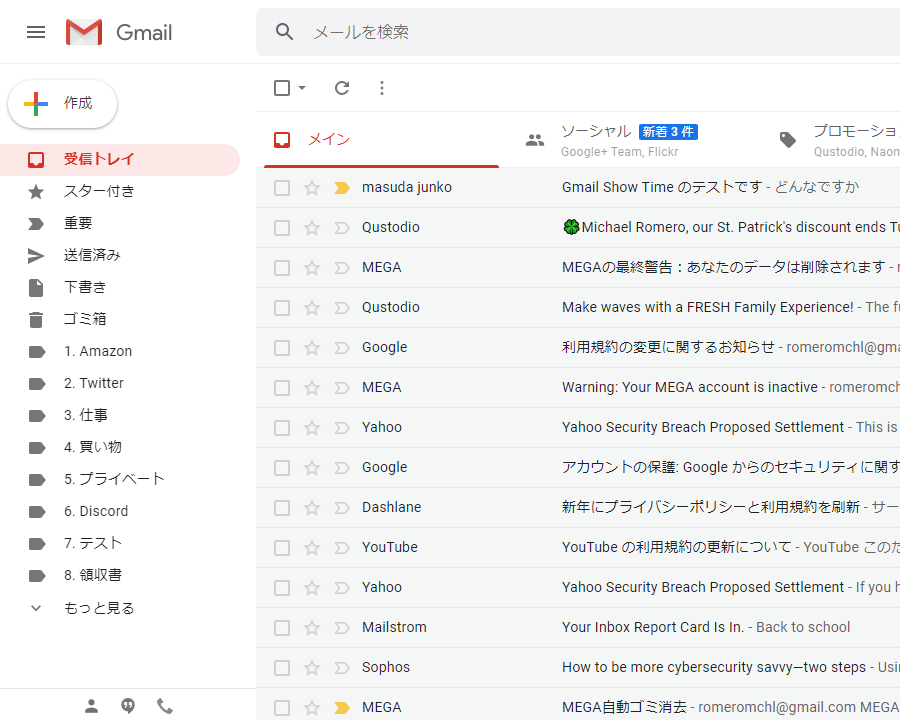Click the phone call icon
This screenshot has height=720, width=900.
[x=165, y=706]
